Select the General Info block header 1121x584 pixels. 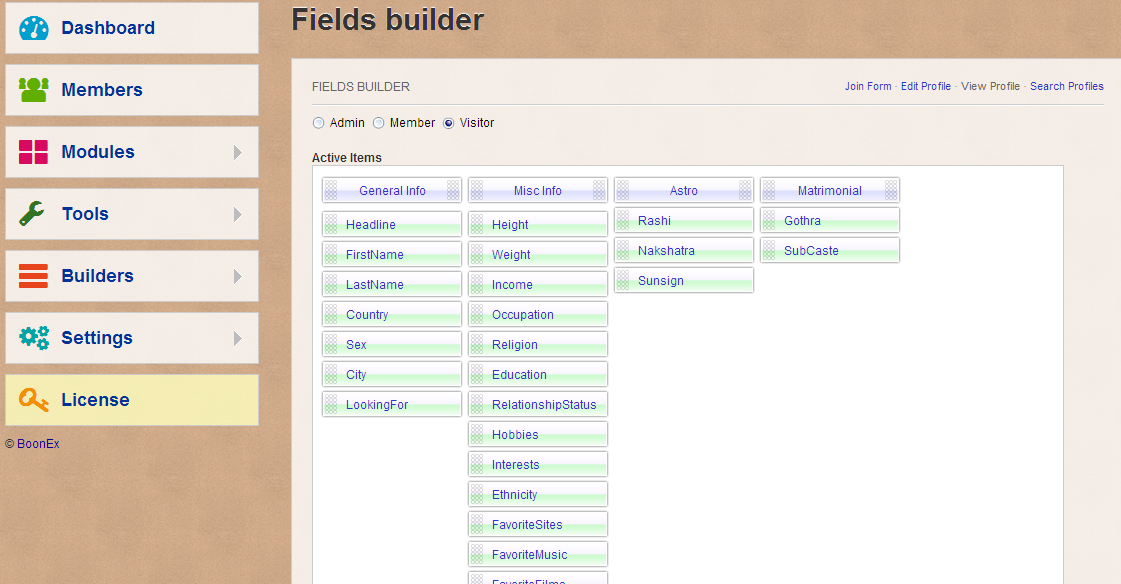tap(392, 190)
